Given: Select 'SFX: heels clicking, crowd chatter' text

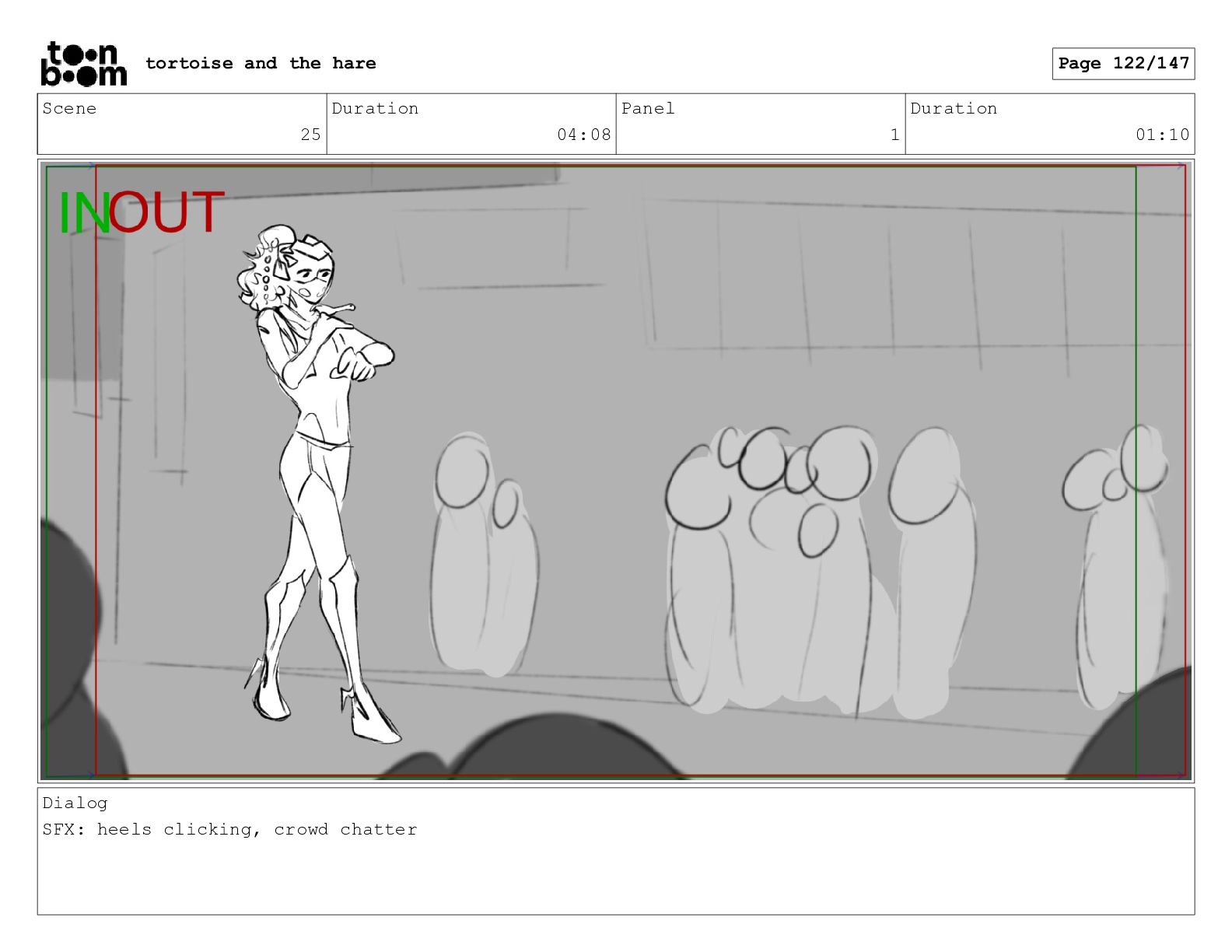Looking at the screenshot, I should (229, 829).
